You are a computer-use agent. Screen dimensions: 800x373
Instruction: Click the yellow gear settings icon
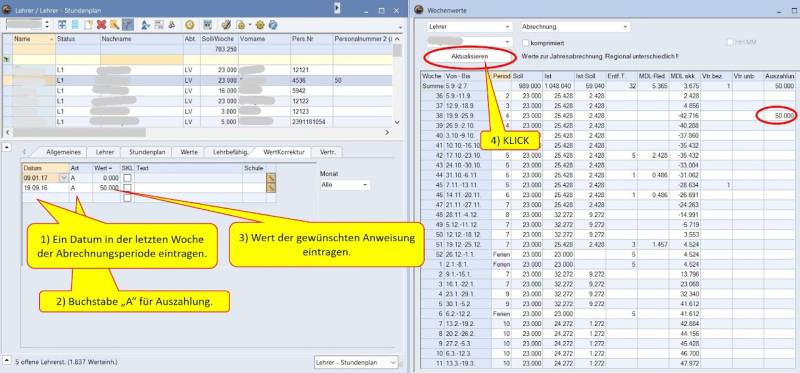point(260,24)
